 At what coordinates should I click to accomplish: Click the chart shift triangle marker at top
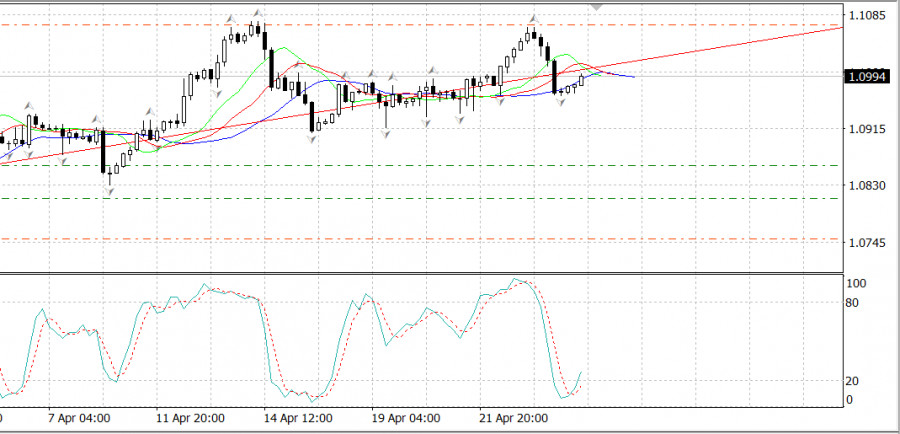click(597, 7)
